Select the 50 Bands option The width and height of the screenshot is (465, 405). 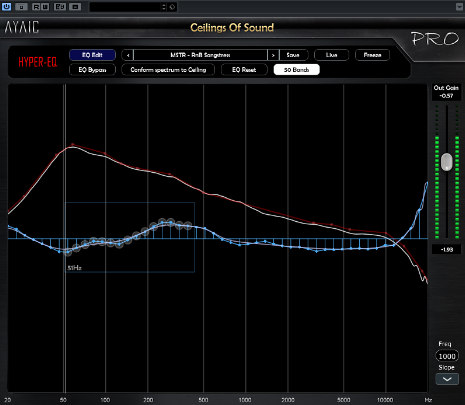point(296,70)
